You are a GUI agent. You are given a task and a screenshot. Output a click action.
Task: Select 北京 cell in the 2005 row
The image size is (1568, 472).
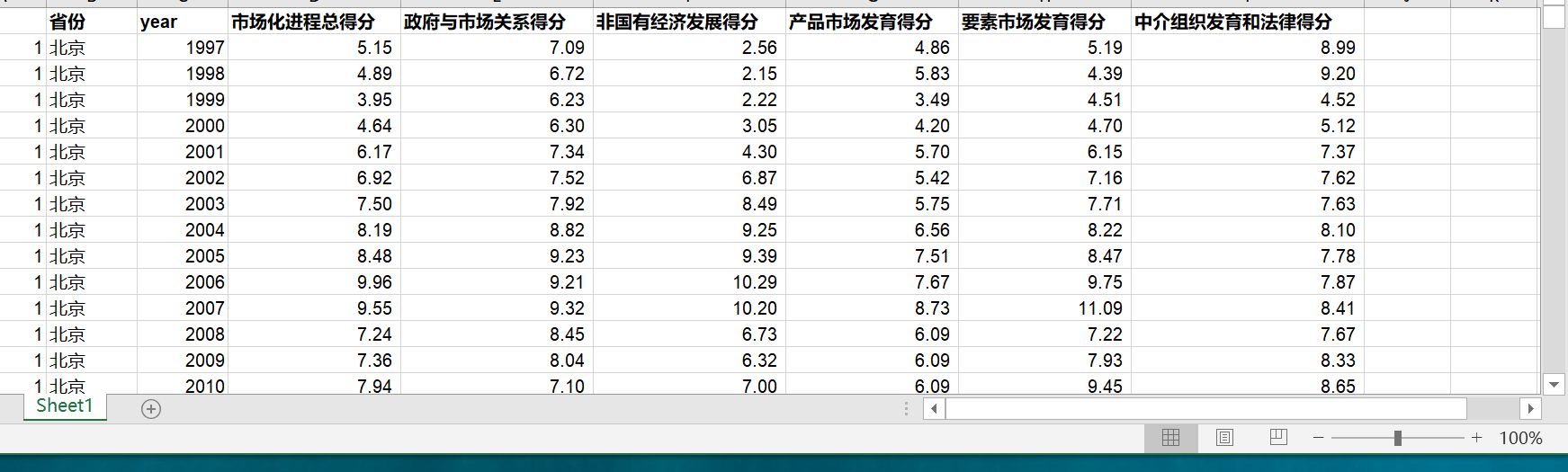coord(92,256)
